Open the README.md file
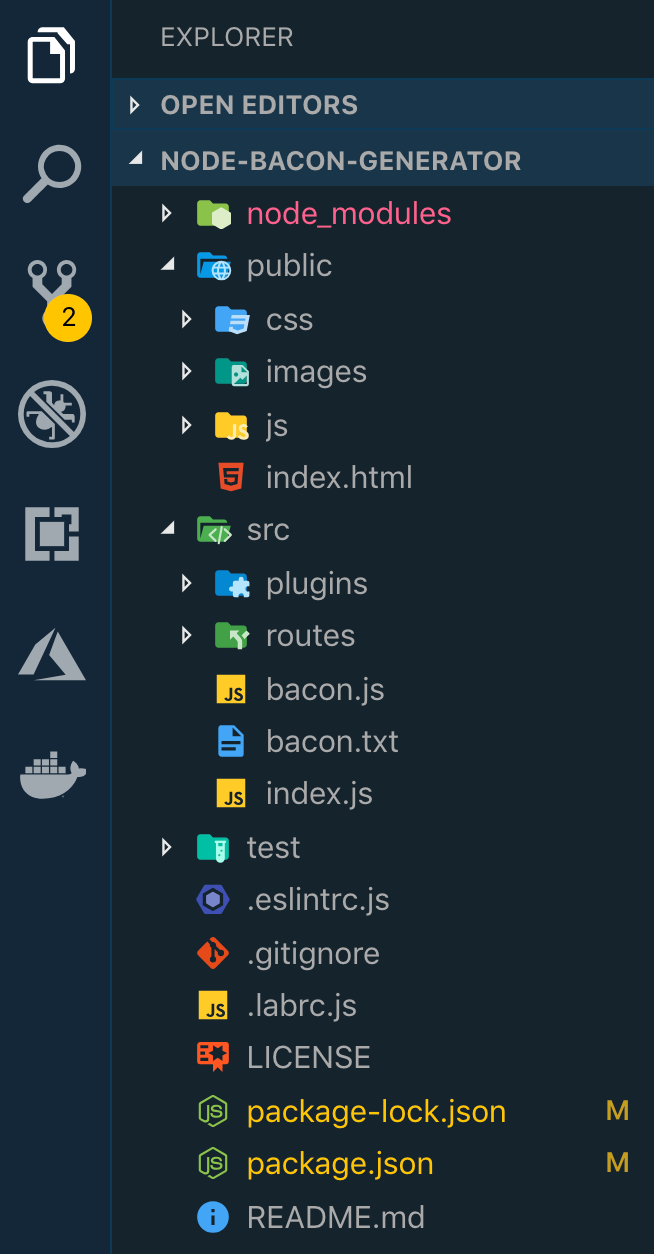The width and height of the screenshot is (654, 1254). point(335,1217)
